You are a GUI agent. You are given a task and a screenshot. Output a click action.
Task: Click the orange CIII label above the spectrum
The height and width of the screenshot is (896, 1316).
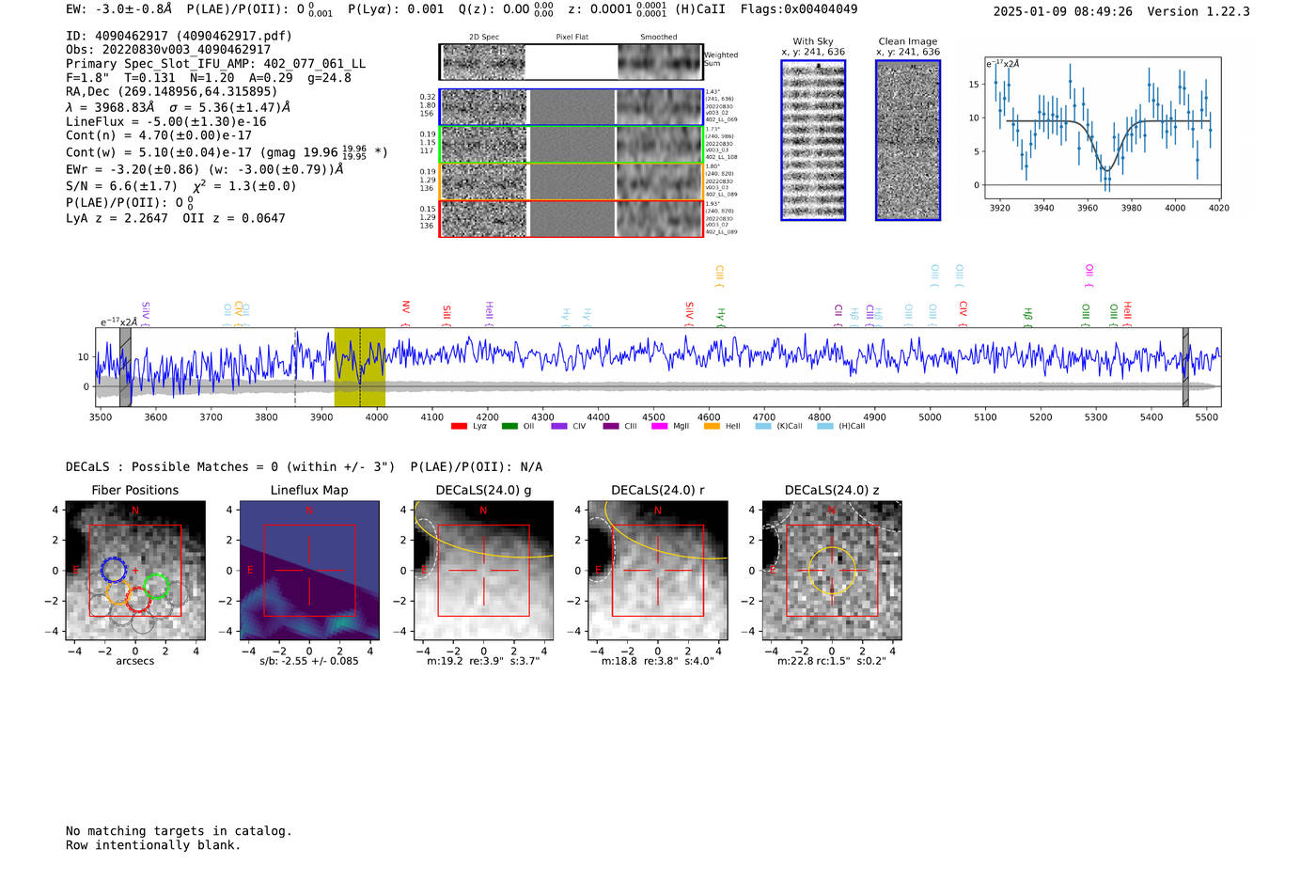(x=719, y=274)
